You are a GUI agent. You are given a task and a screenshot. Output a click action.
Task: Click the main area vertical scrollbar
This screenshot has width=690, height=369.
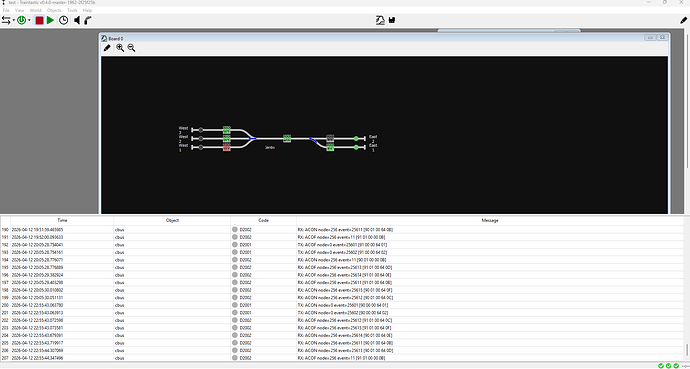[x=687, y=101]
